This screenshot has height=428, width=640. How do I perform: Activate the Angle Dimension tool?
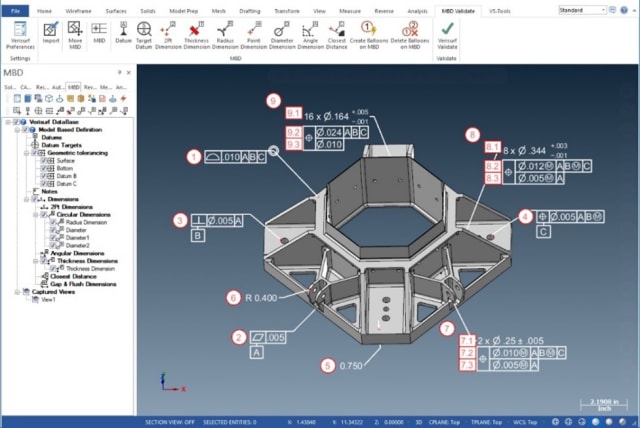pos(310,36)
